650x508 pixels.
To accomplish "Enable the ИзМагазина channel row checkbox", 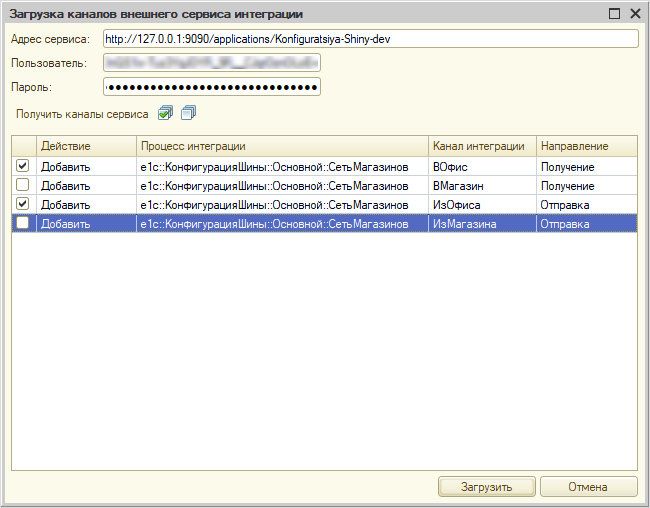I will [23, 223].
